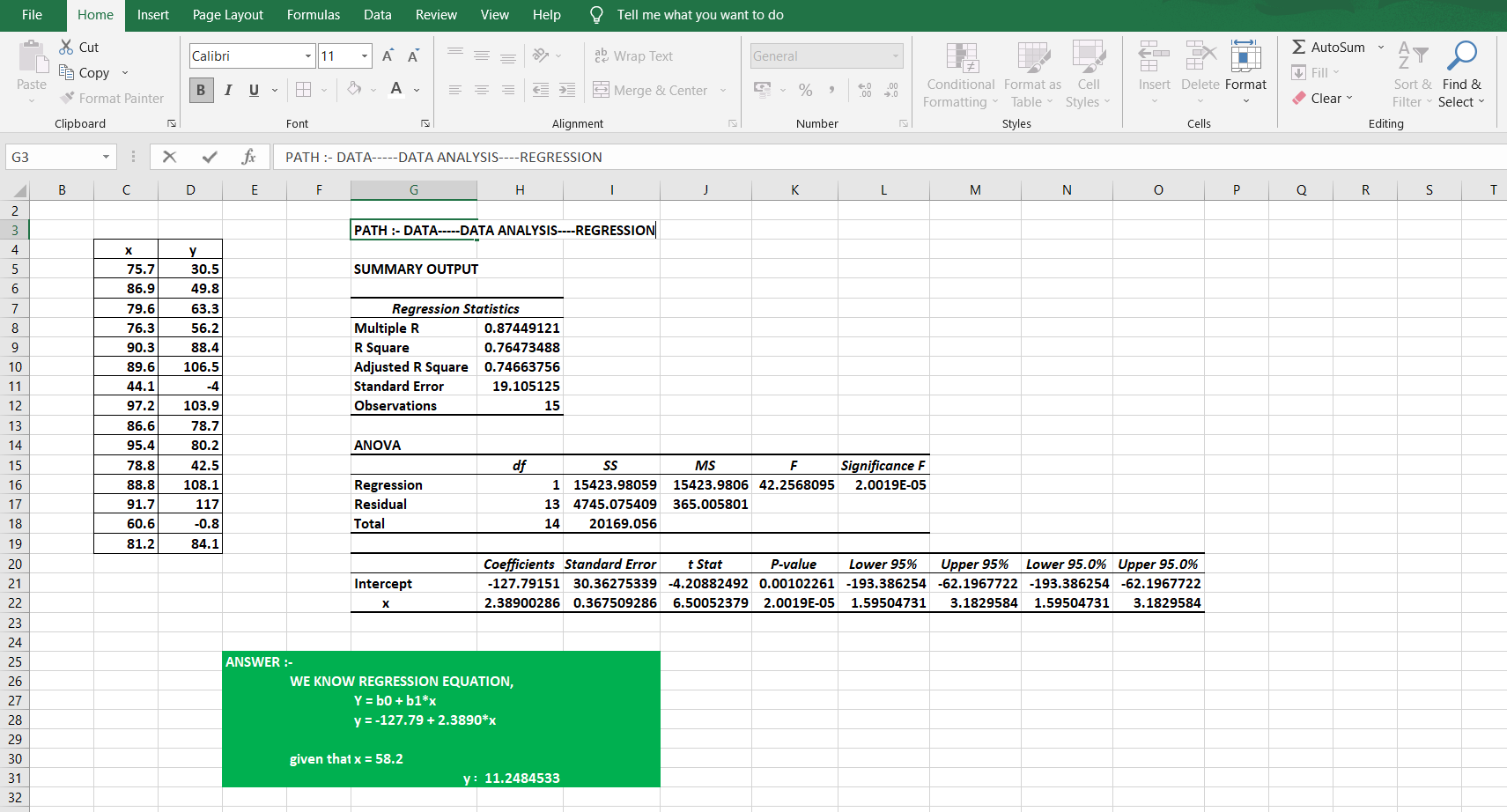
Task: Click the Merge & Center button
Action: tap(652, 90)
